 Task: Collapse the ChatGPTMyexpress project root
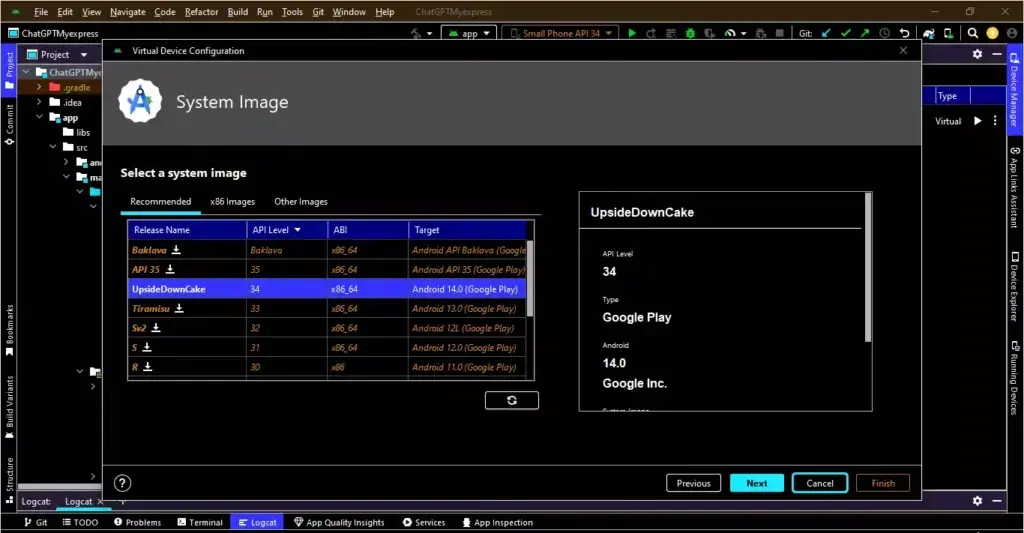[x=26, y=72]
